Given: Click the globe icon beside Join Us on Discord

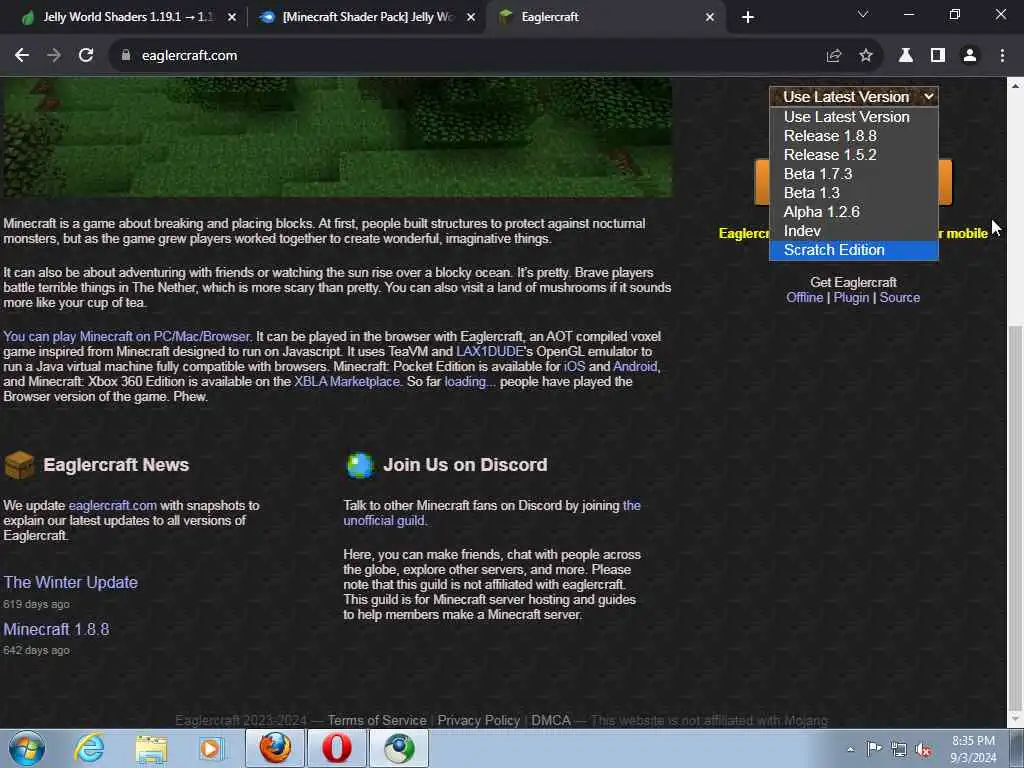Looking at the screenshot, I should 360,465.
